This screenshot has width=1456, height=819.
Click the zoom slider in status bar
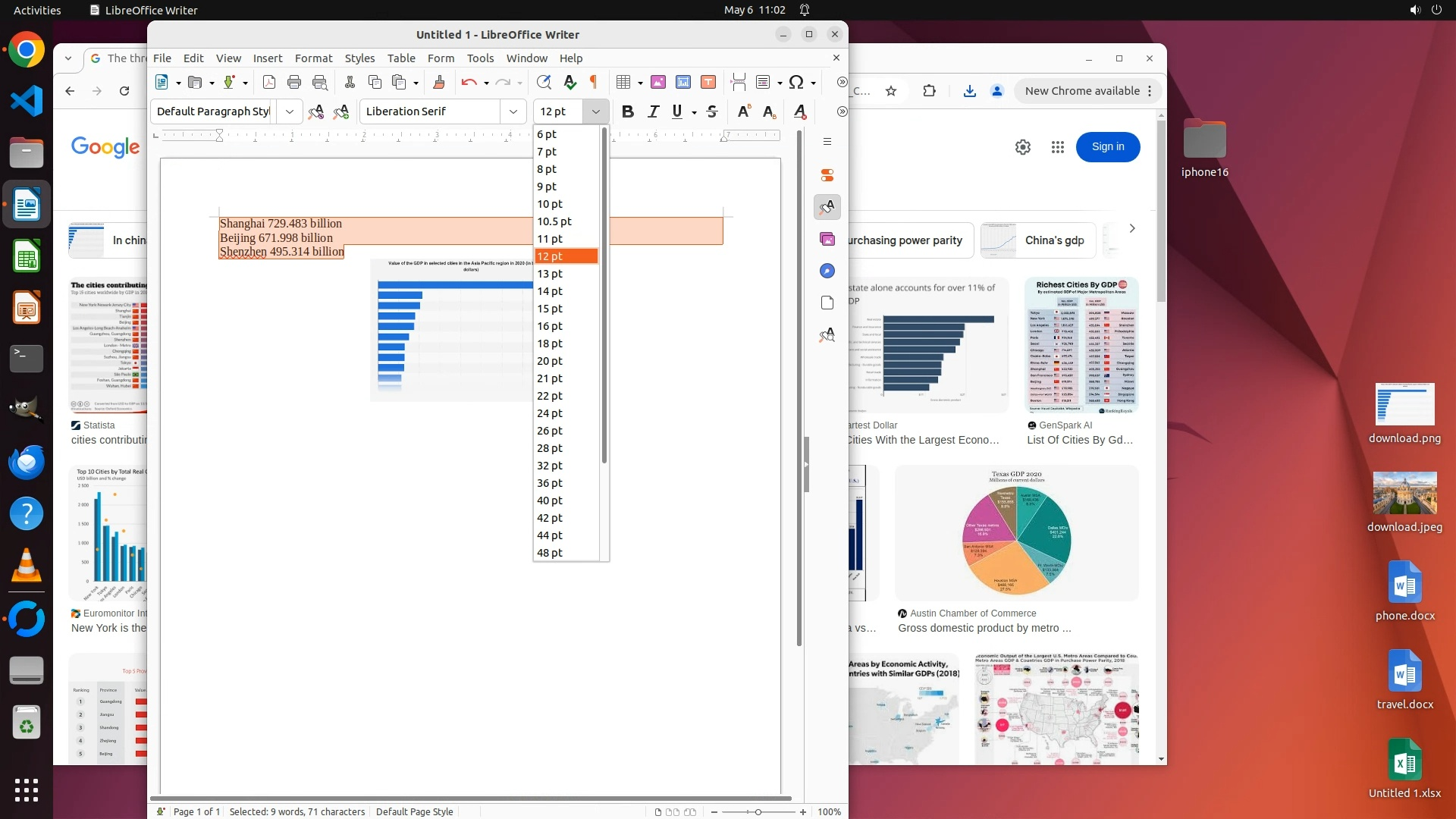coord(758,811)
